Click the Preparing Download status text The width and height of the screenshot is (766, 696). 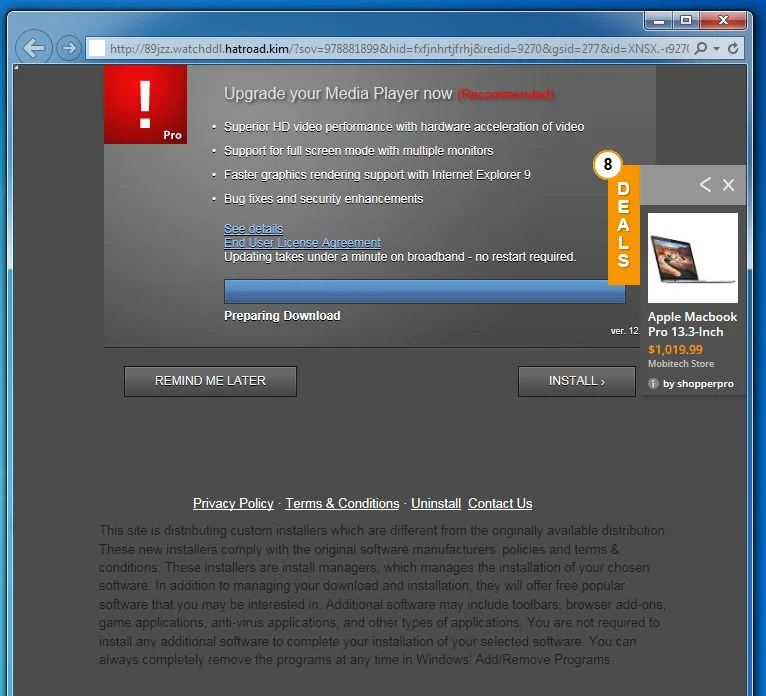282,316
